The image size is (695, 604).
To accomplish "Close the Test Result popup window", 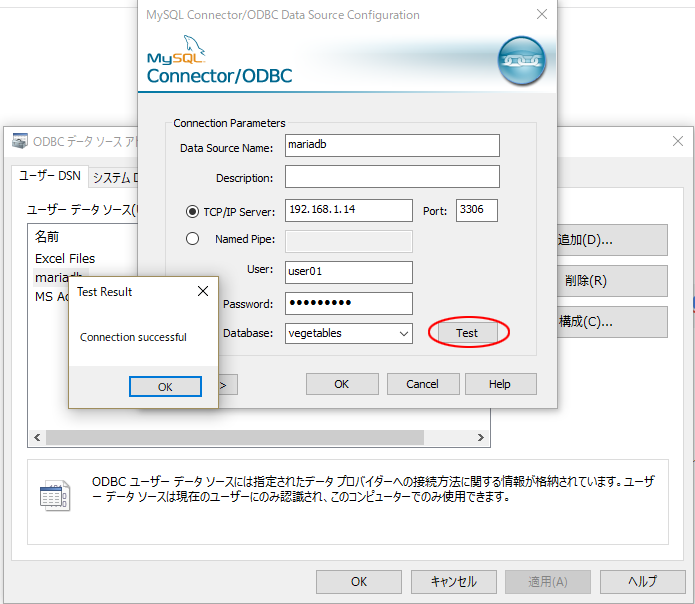I will tap(202, 292).
